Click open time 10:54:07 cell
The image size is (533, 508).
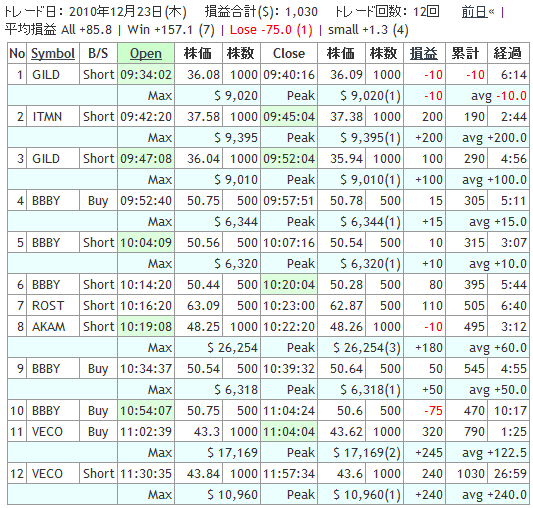[x=146, y=411]
